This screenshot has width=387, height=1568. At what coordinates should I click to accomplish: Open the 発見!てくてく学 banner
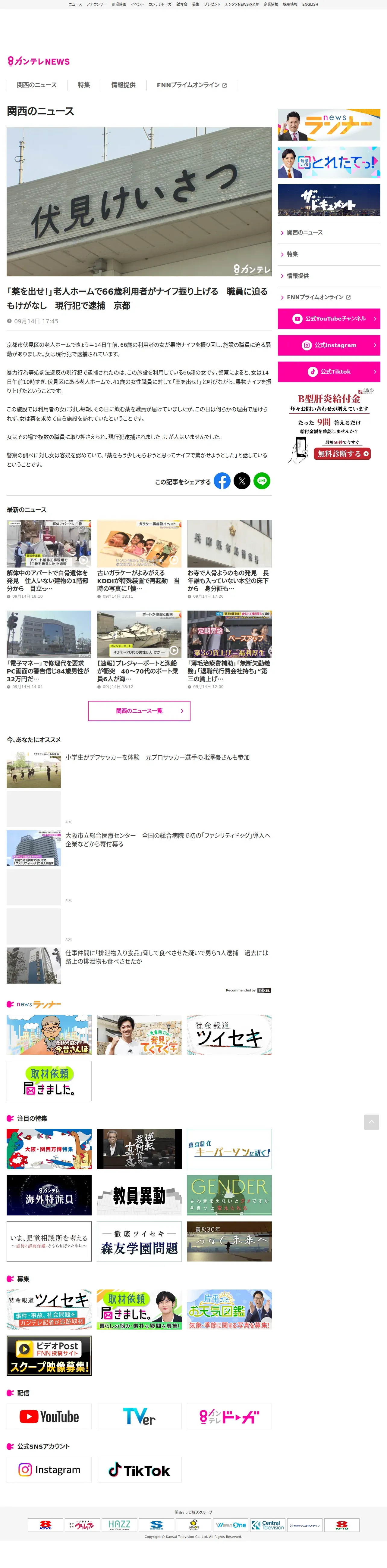(139, 1035)
